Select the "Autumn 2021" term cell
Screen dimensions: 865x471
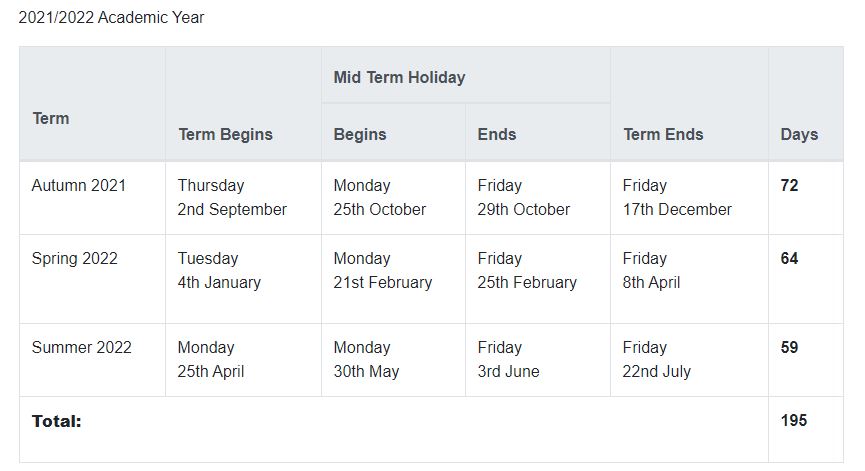[x=79, y=185]
